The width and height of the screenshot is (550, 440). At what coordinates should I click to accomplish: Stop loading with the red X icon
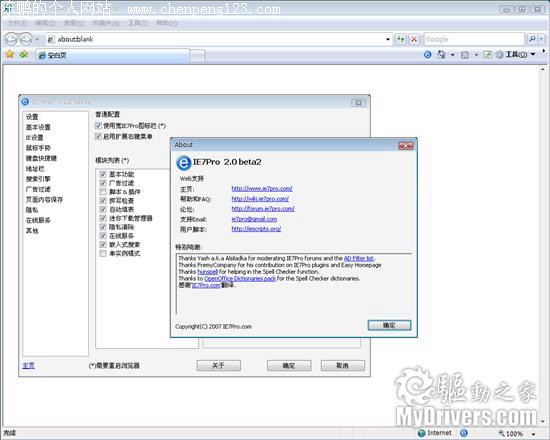414,39
